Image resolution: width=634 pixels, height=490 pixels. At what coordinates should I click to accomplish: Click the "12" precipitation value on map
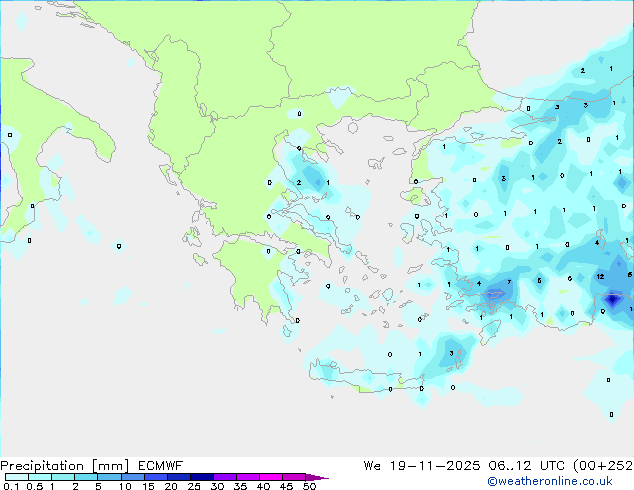coord(600,277)
